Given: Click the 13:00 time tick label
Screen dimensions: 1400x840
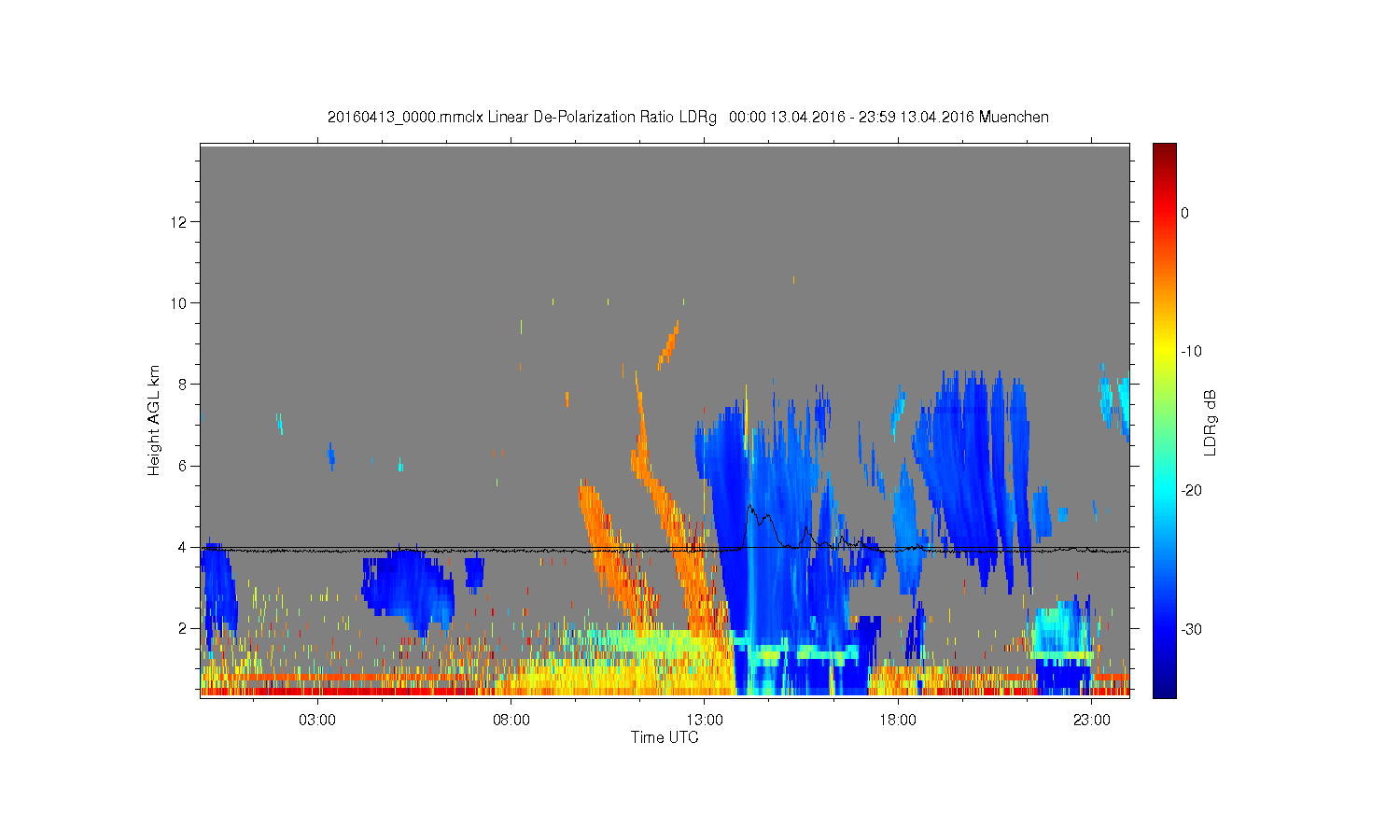Looking at the screenshot, I should pyautogui.click(x=705, y=721).
